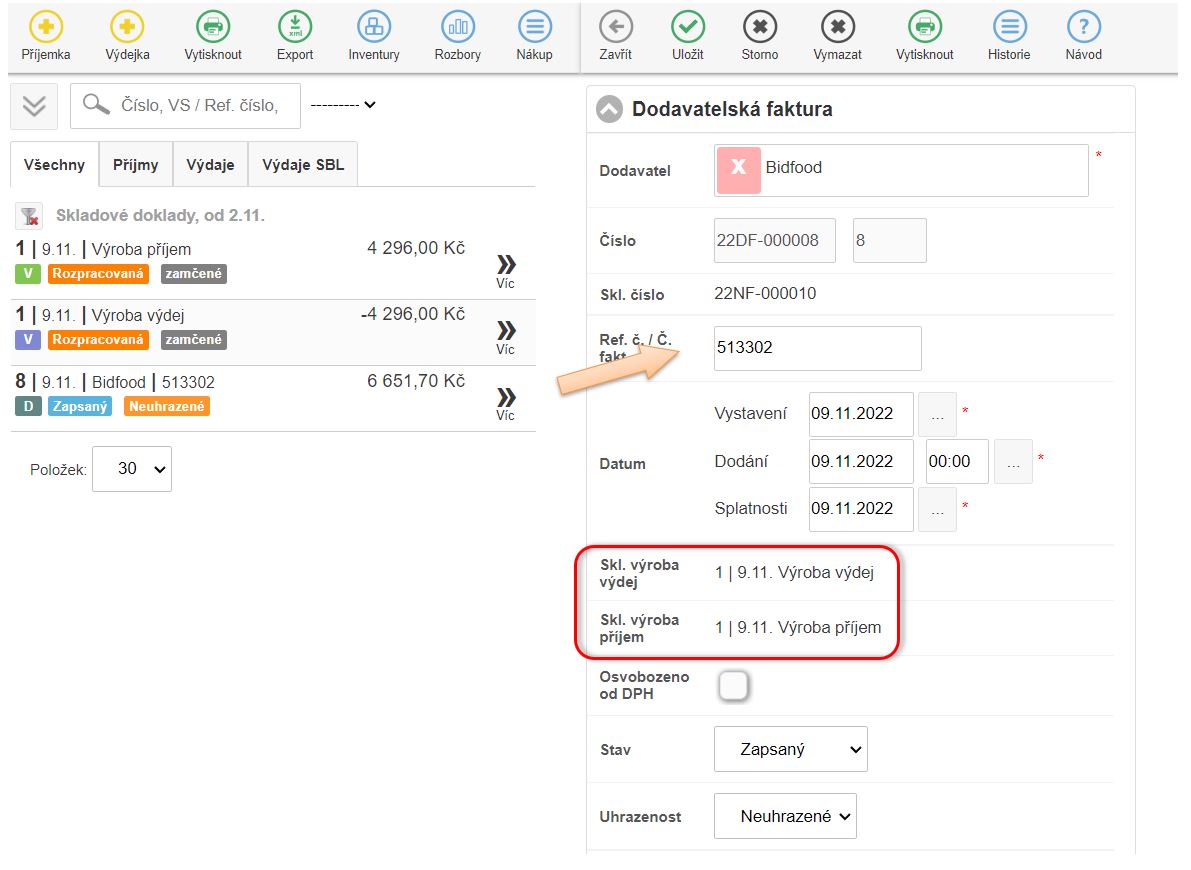Open the Stav dropdown showing Zapsaný

pyautogui.click(x=790, y=749)
